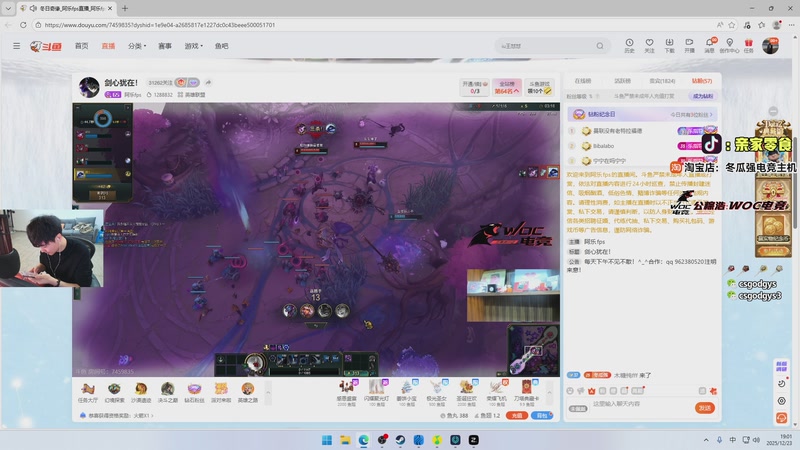Viewport: 800px width, 450px height.
Task: Click the 发送 send chat button
Action: (705, 408)
